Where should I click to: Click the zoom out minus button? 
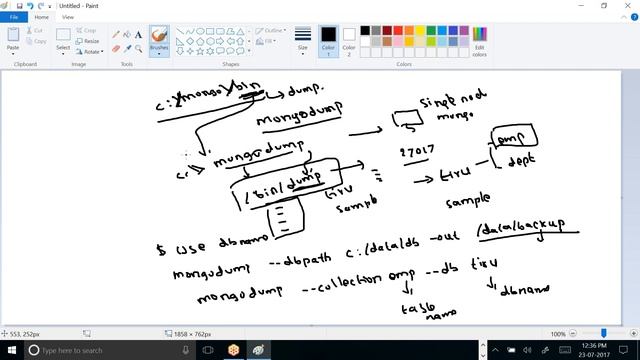[573, 333]
